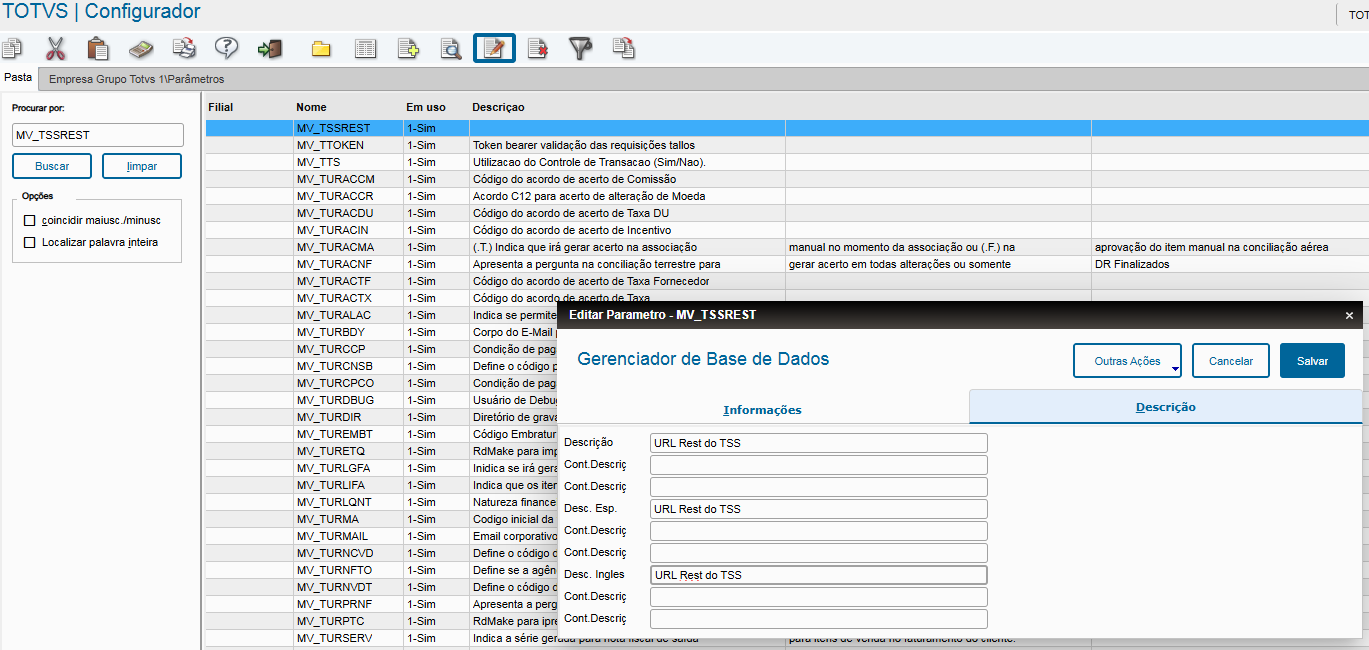Screen dimensions: 1369x650
Task: Click the Salvar button
Action: pyautogui.click(x=1312, y=361)
